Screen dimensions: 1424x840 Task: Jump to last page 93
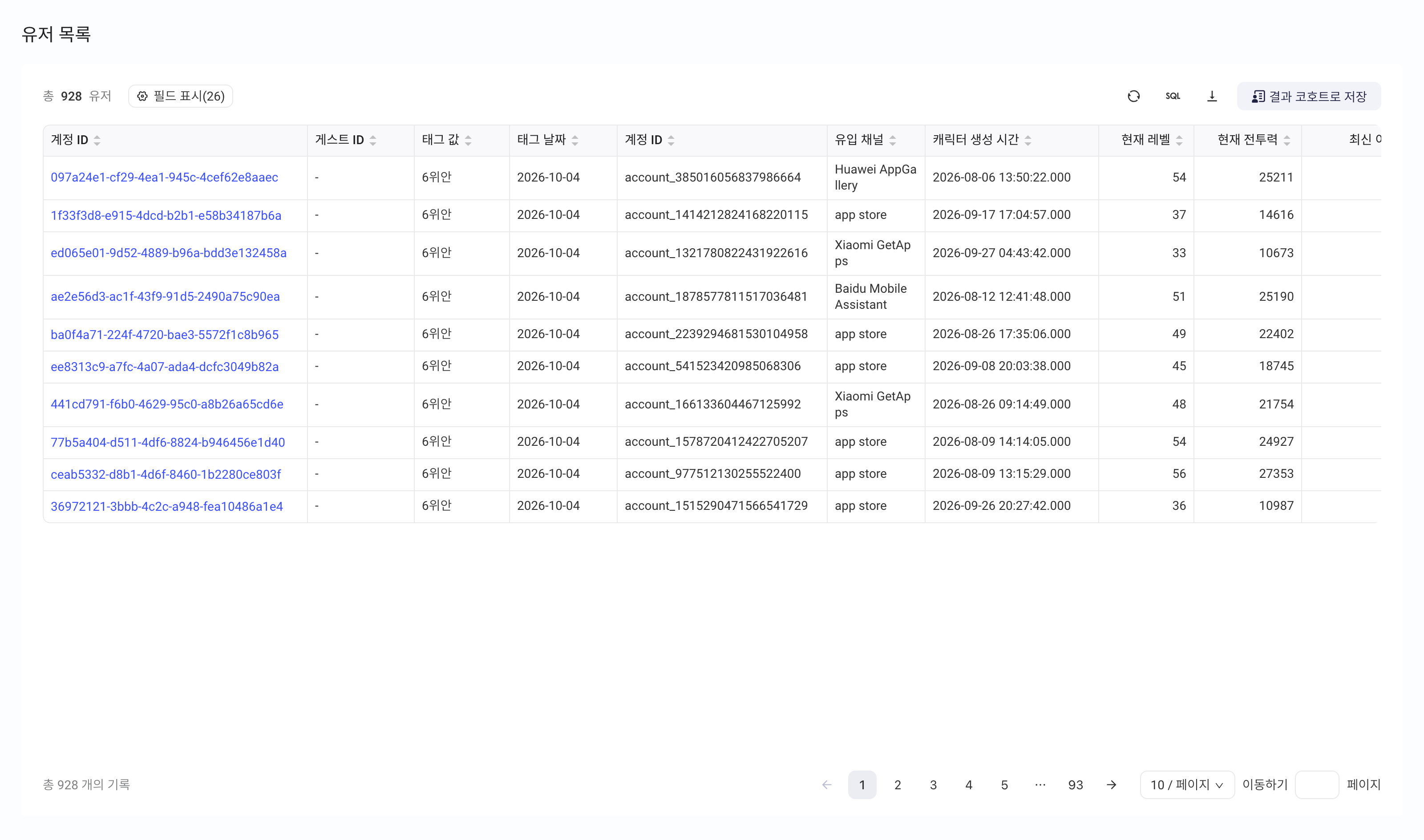[1076, 784]
